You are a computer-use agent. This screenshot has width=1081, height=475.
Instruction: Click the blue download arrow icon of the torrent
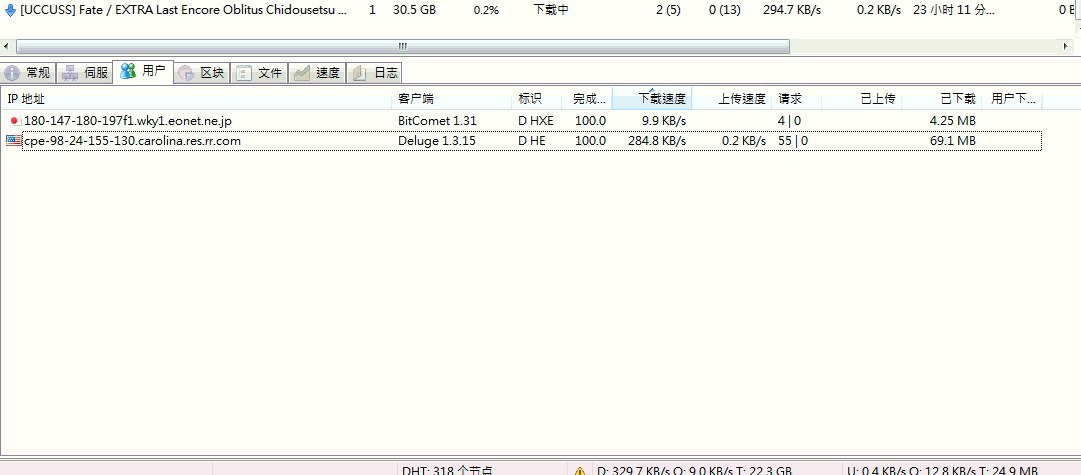point(10,11)
